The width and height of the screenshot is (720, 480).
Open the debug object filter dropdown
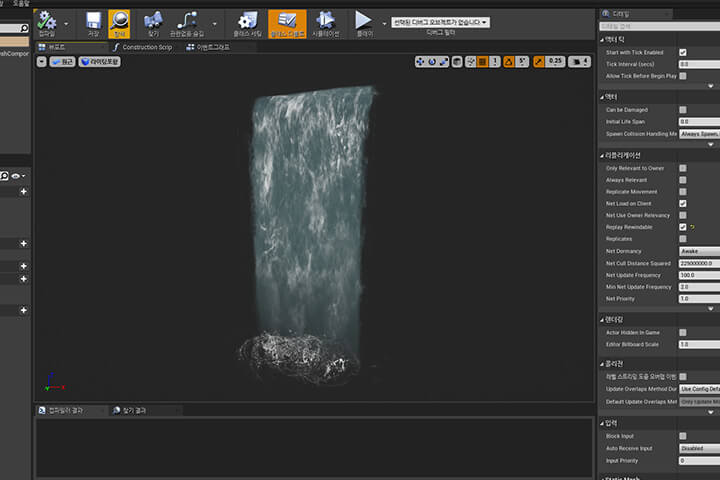point(440,22)
